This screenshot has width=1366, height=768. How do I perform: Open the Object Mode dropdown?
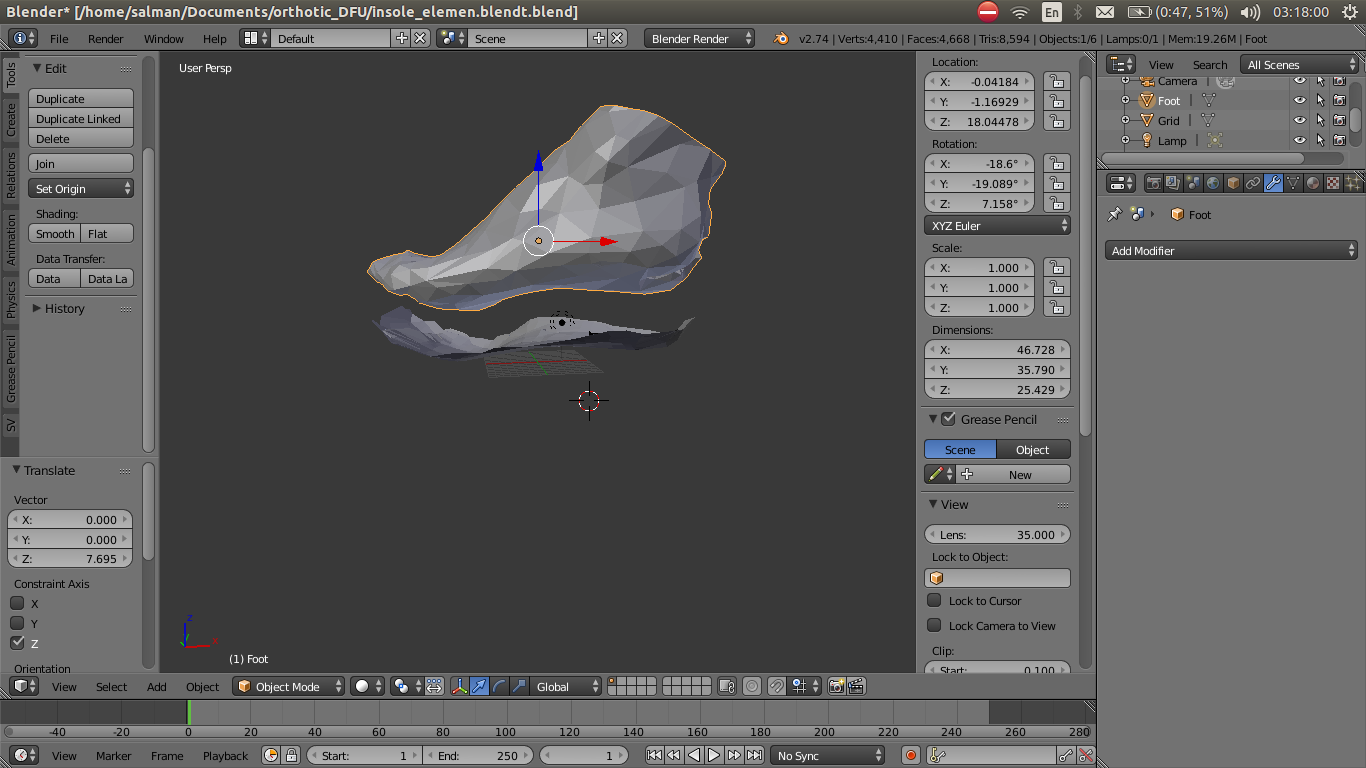pyautogui.click(x=288, y=686)
